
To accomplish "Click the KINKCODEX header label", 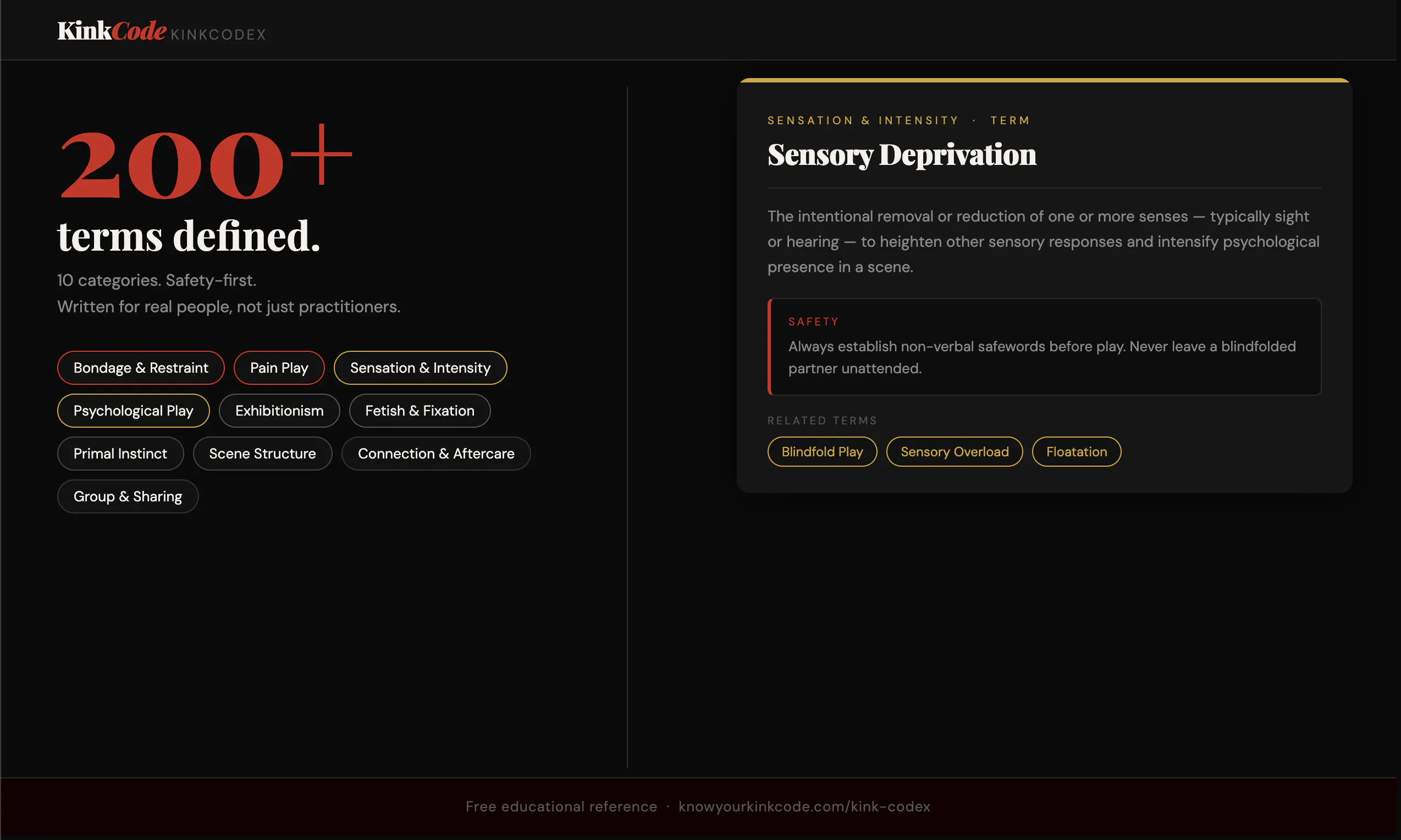I will click(218, 35).
